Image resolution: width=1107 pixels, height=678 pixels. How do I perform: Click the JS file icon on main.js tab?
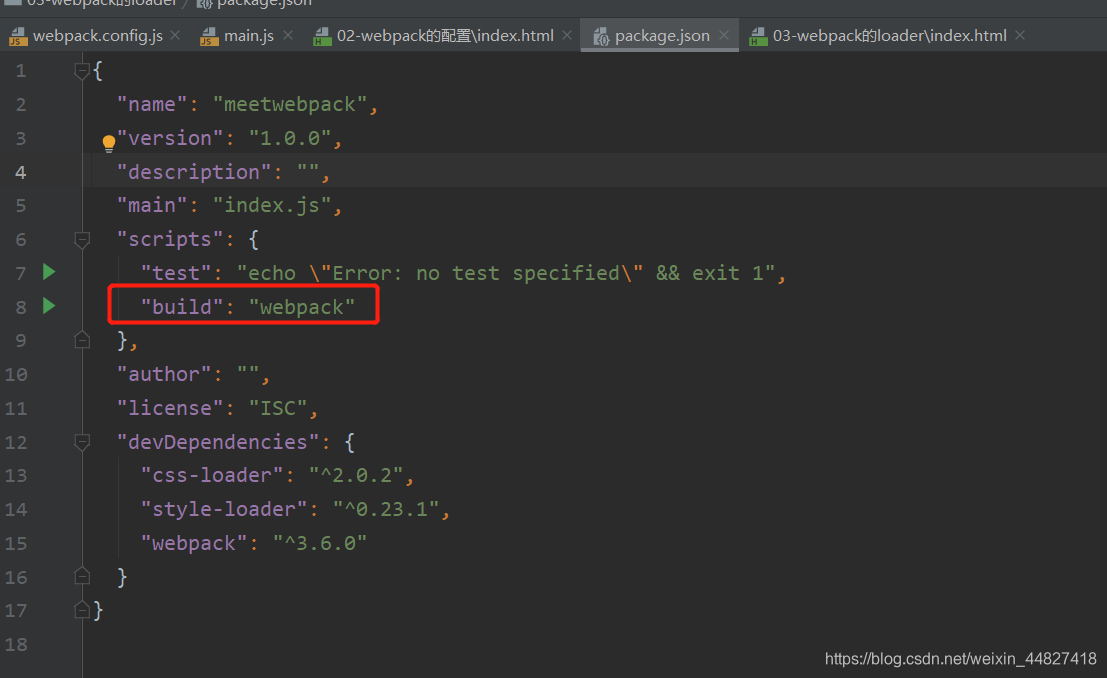[x=209, y=36]
